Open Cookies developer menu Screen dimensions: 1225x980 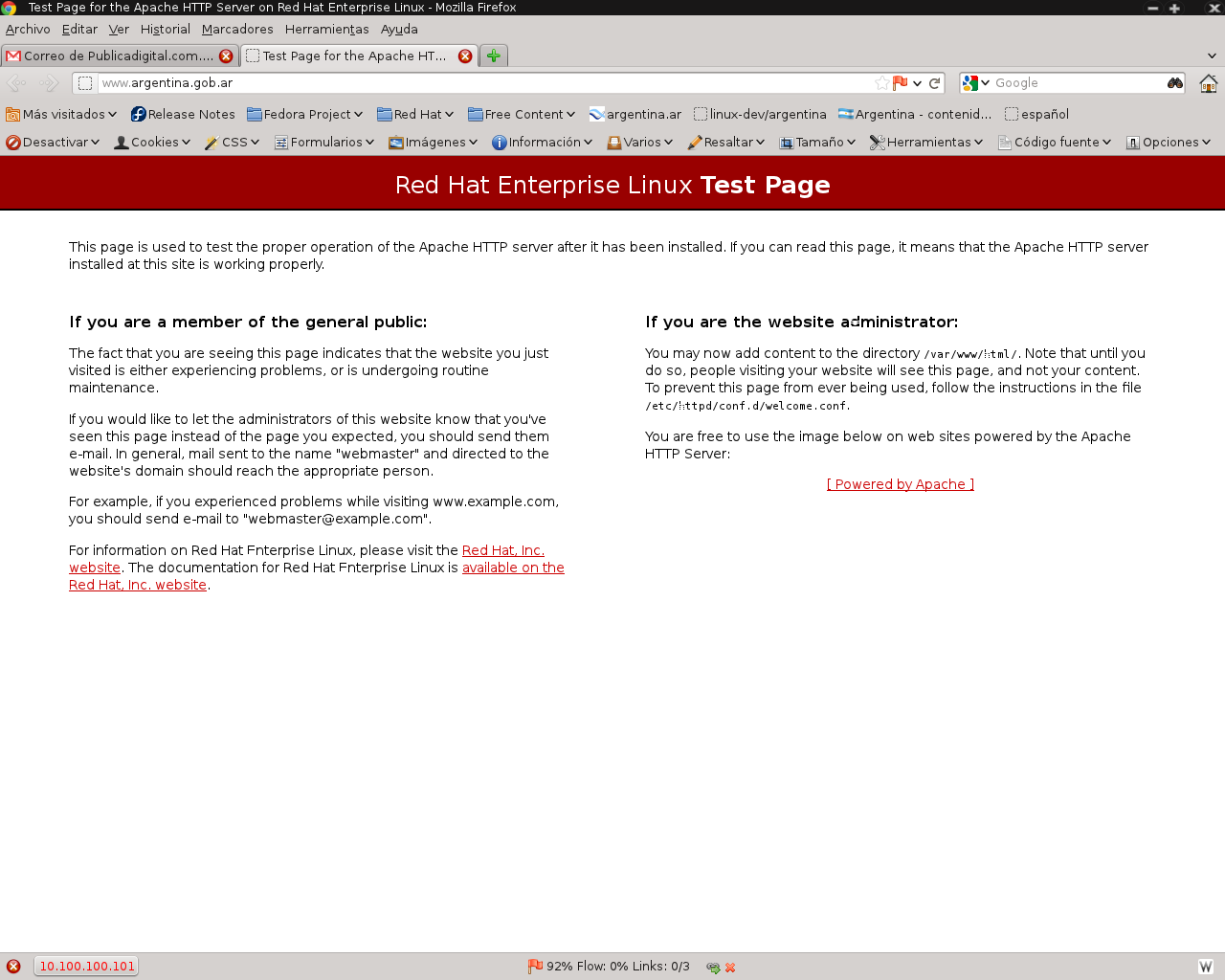[x=152, y=142]
